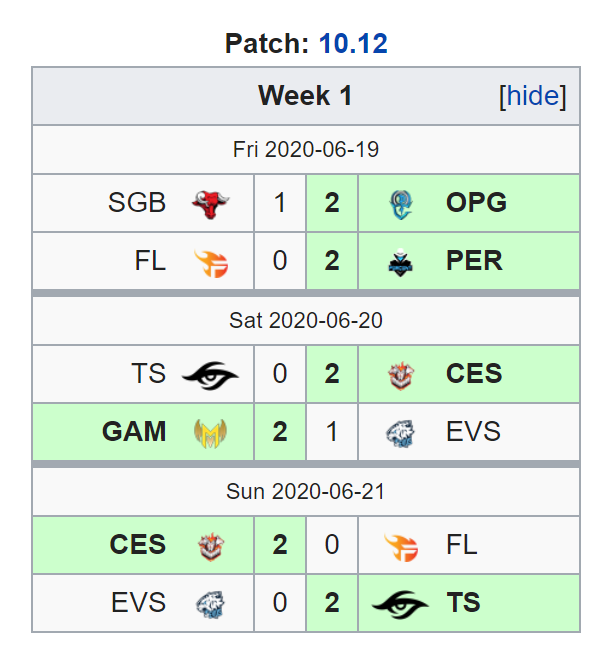Select the OPG team name
Image resolution: width=608 pixels, height=672 pixels.
coord(476,202)
